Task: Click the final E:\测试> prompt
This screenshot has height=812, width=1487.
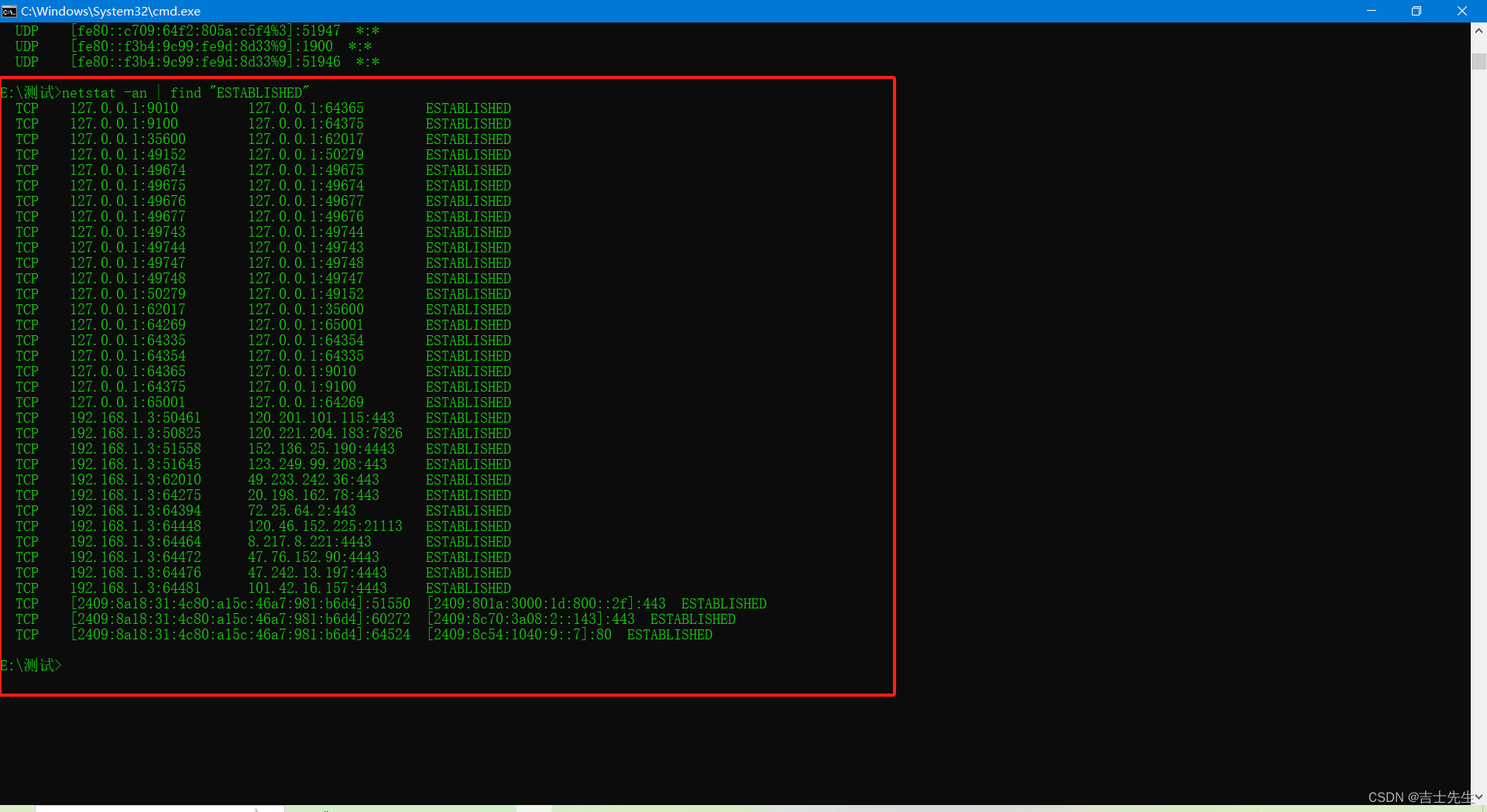Action: click(31, 666)
